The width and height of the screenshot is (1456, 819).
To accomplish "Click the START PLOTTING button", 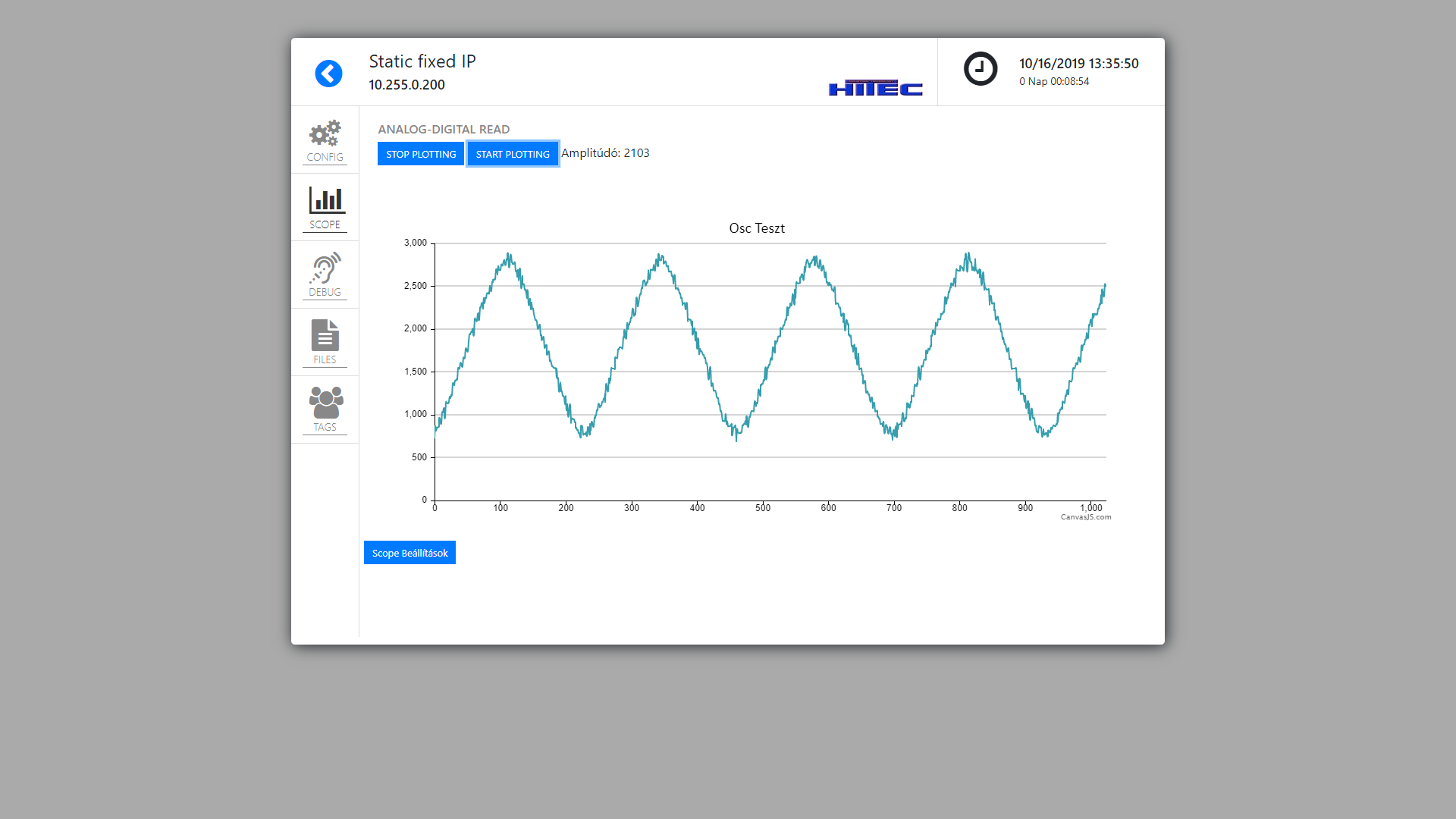I will tap(513, 154).
